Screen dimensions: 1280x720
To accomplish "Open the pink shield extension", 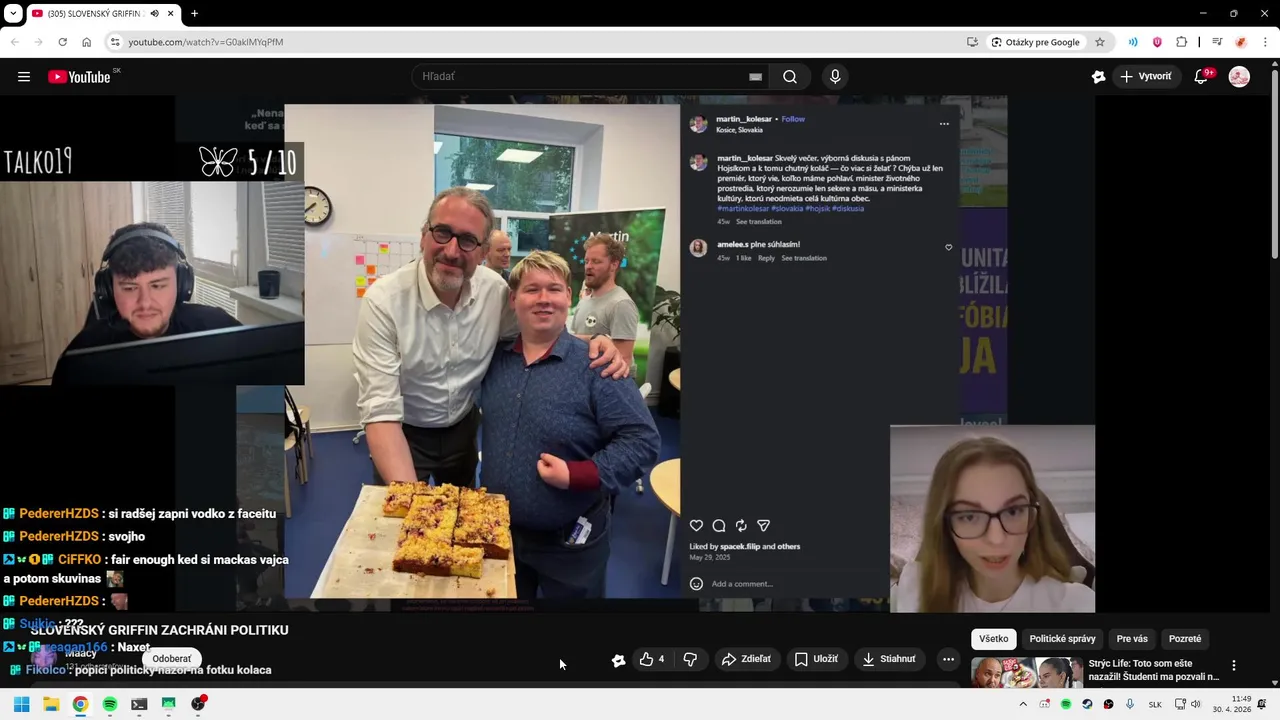I will (1157, 42).
